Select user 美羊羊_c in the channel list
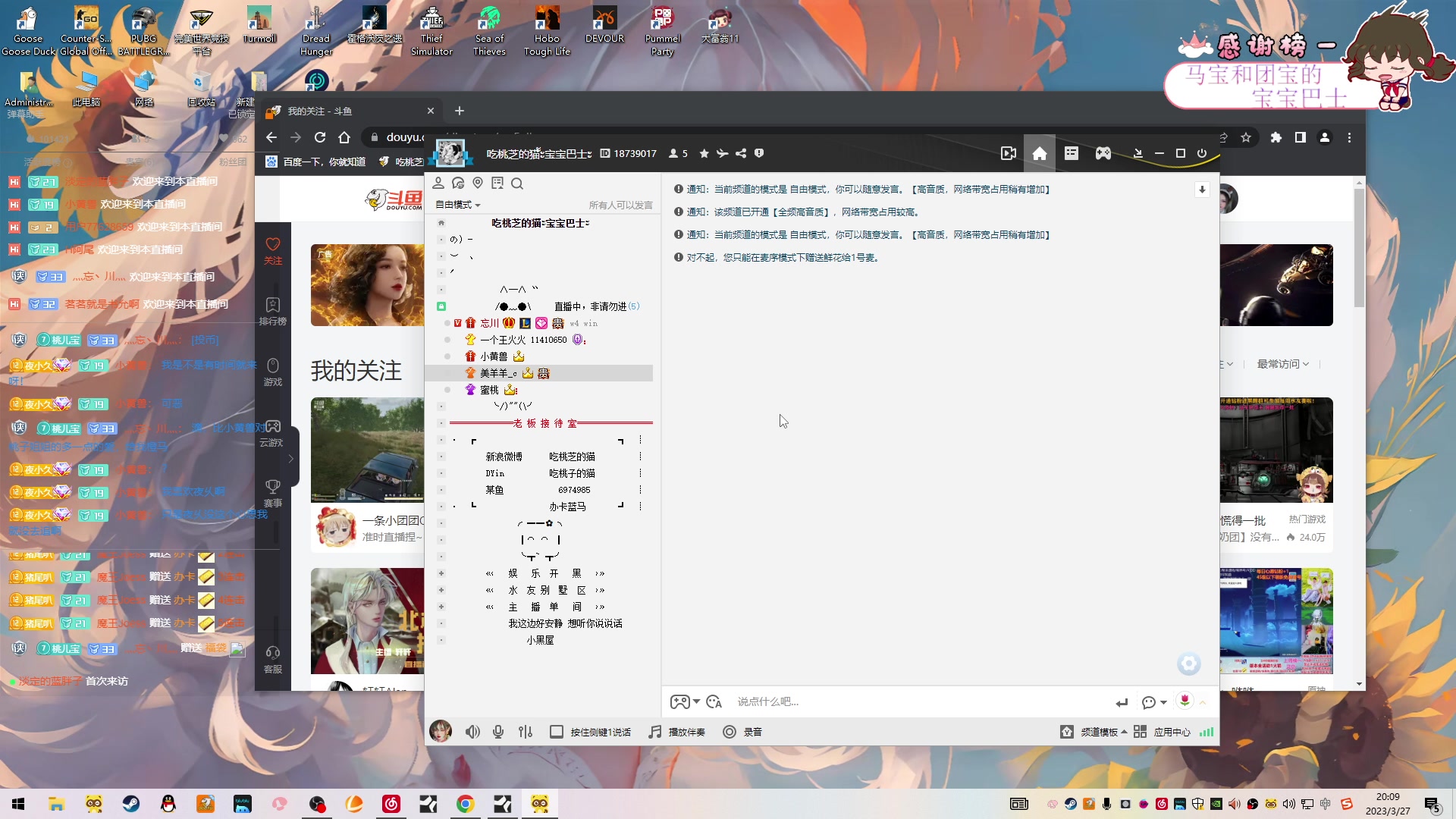1456x819 pixels. tap(498, 373)
